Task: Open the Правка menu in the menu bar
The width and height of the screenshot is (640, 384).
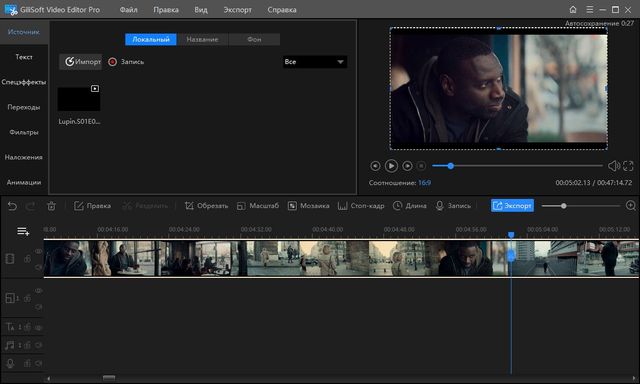Action: 166,9
